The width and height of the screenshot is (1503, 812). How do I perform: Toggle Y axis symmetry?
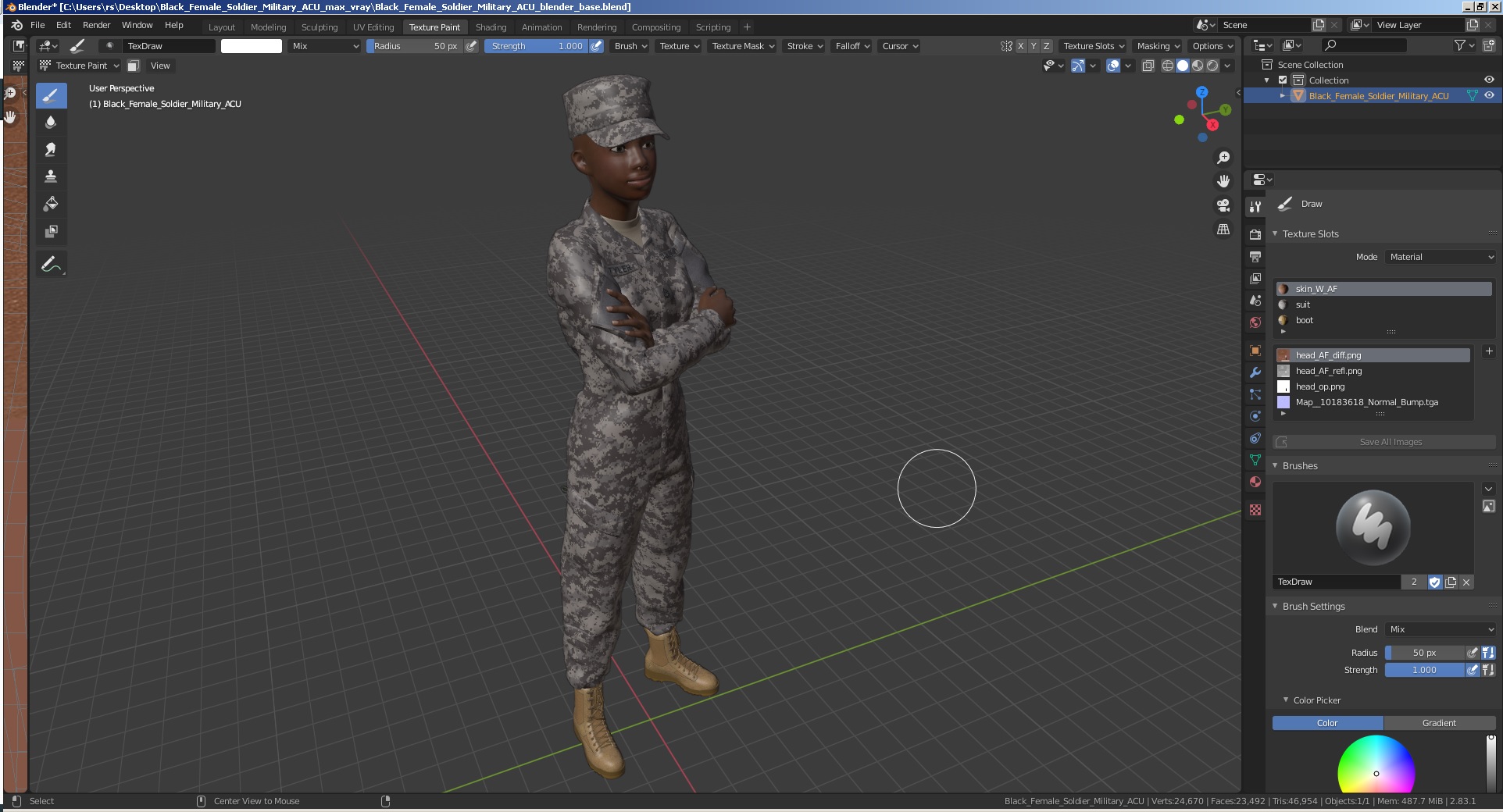[1034, 46]
